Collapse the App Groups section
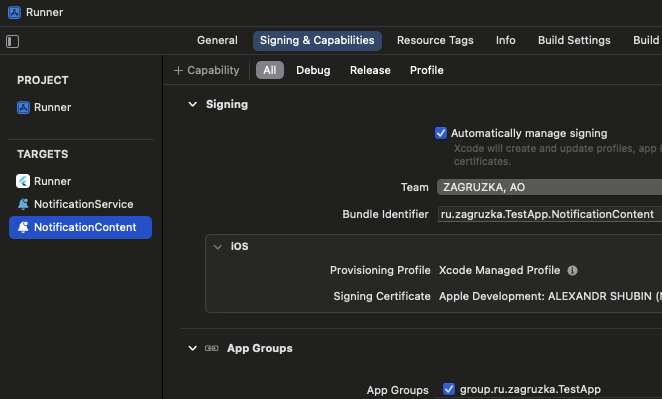662x399 pixels. [x=193, y=348]
